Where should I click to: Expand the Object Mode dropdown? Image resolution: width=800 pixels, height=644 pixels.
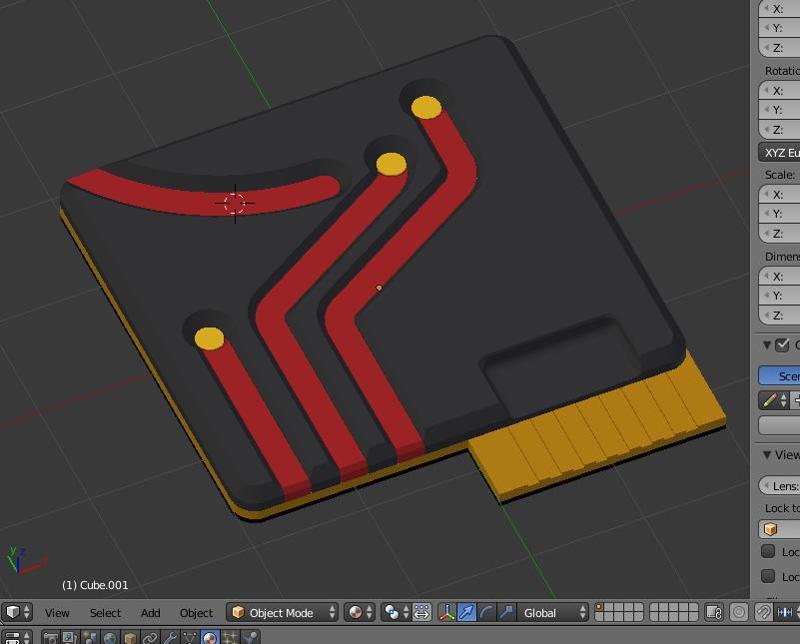pyautogui.click(x=283, y=612)
